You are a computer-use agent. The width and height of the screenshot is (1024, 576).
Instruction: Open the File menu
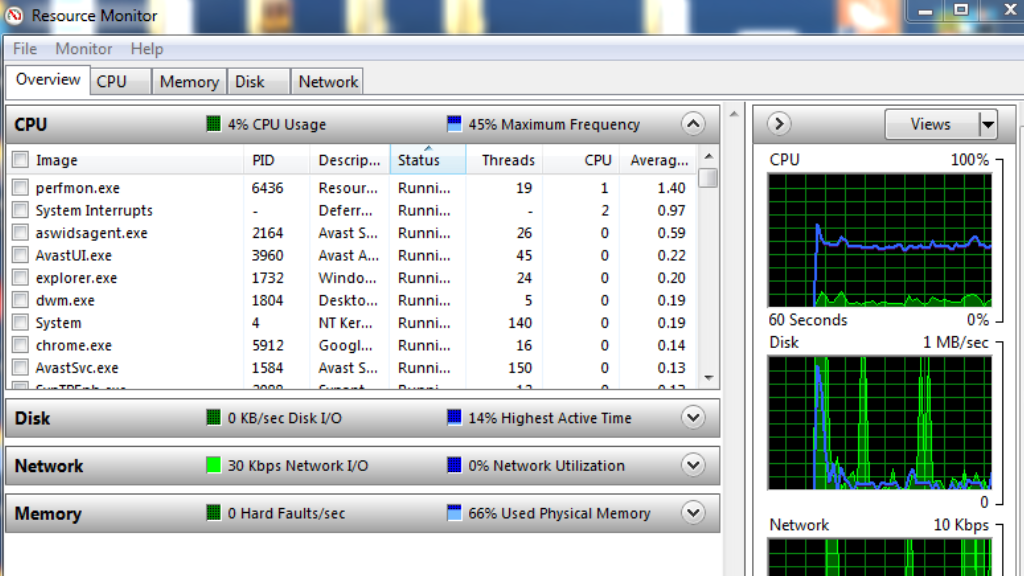[x=23, y=48]
